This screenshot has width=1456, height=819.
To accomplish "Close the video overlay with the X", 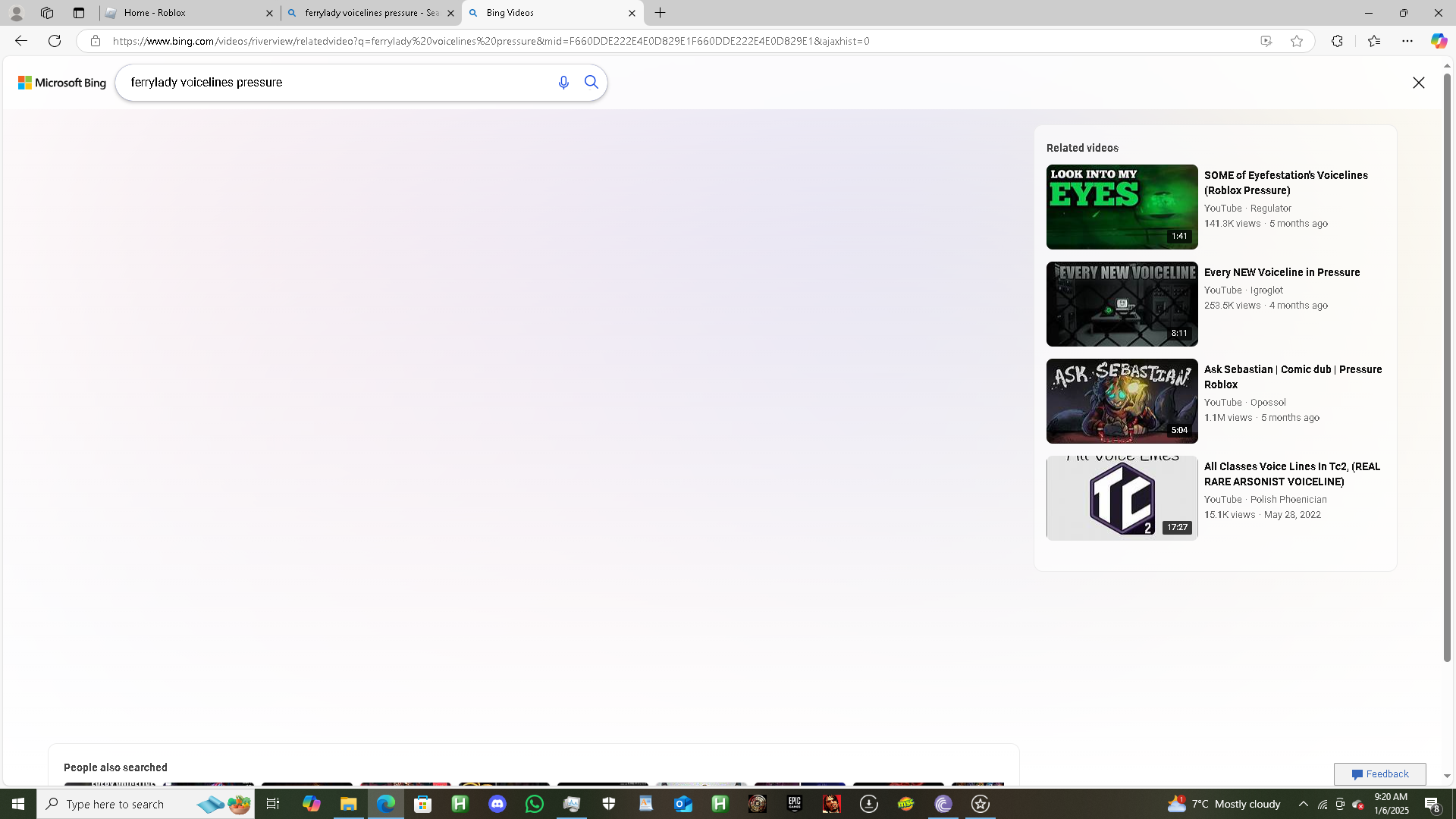I will pos(1418,83).
